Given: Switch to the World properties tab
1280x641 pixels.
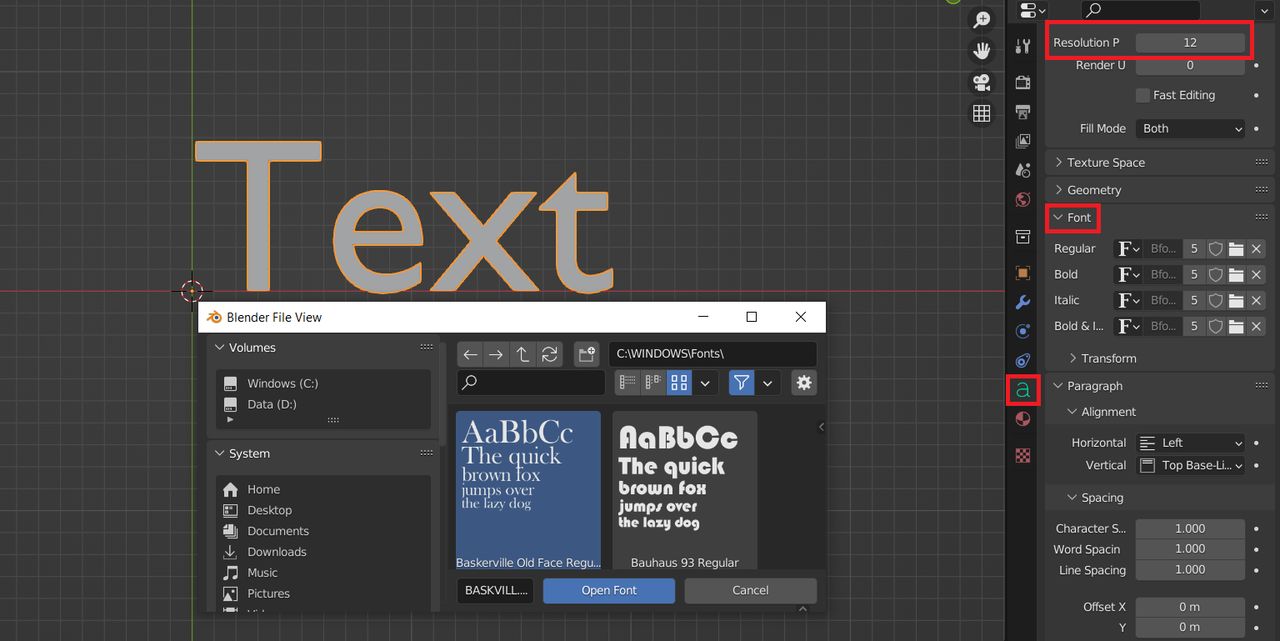Looking at the screenshot, I should coord(1022,200).
